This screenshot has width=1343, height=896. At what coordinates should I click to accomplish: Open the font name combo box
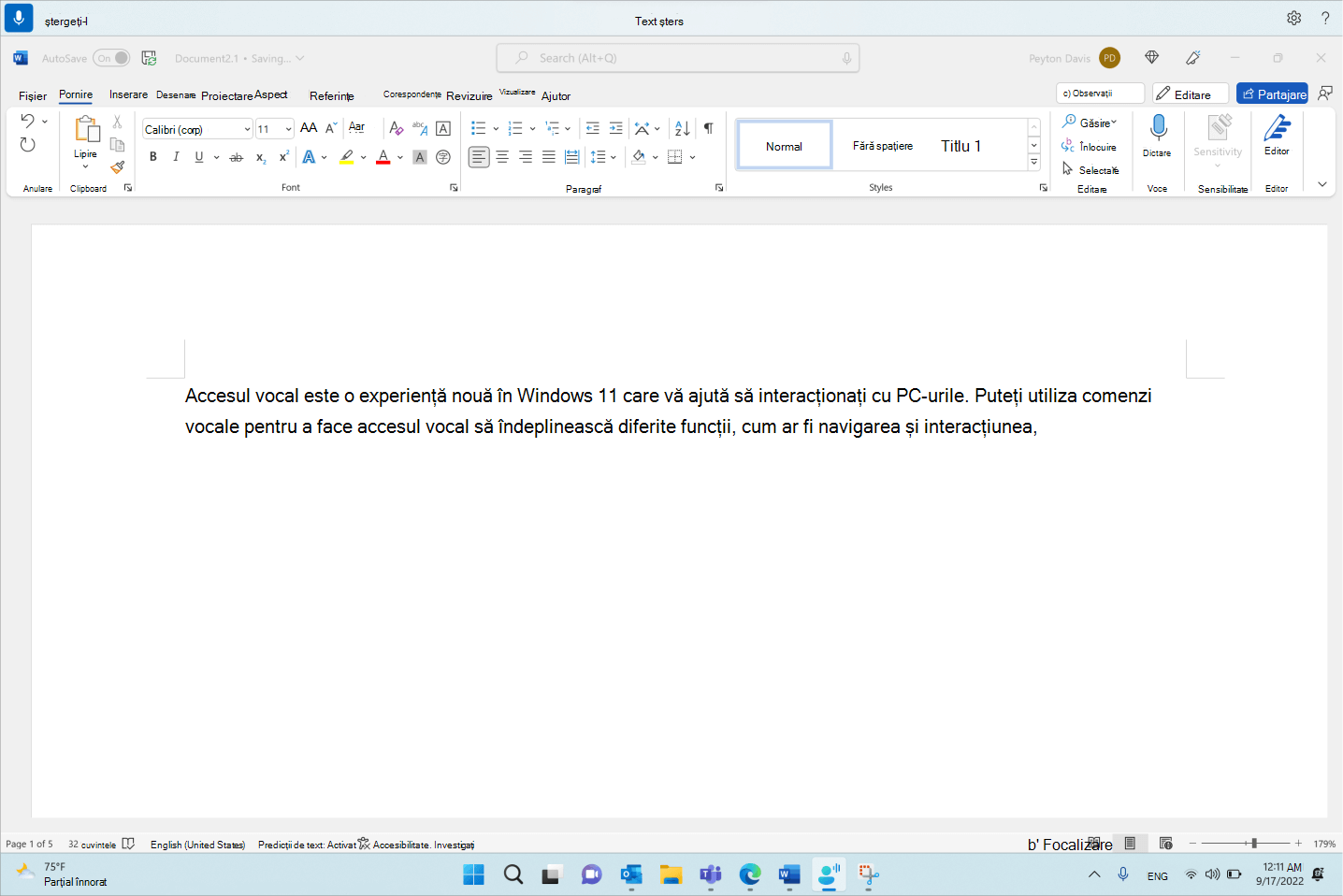[197, 129]
